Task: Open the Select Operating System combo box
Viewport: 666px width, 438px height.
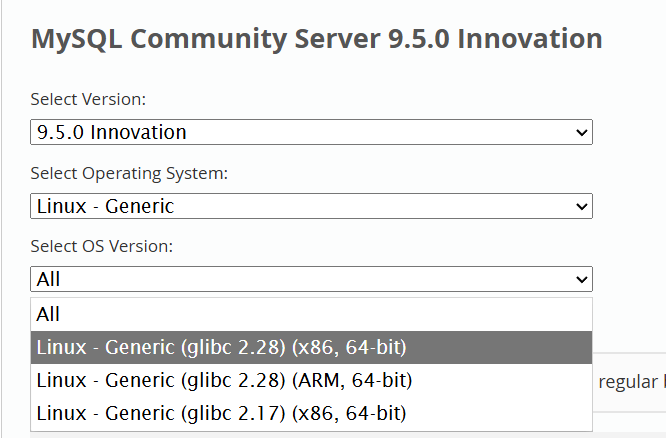Action: point(310,207)
